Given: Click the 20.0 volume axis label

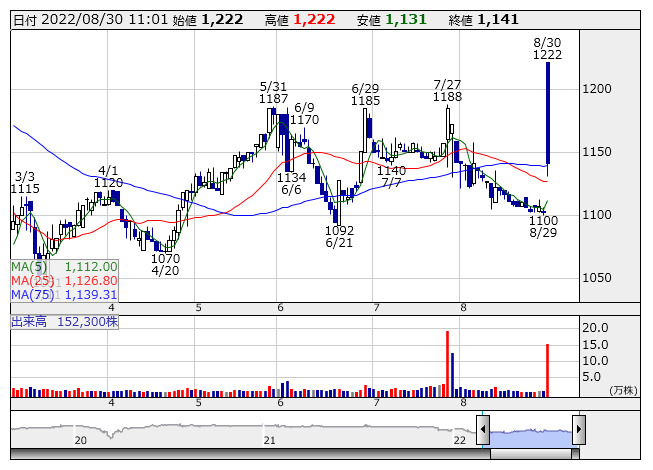Looking at the screenshot, I should (595, 328).
